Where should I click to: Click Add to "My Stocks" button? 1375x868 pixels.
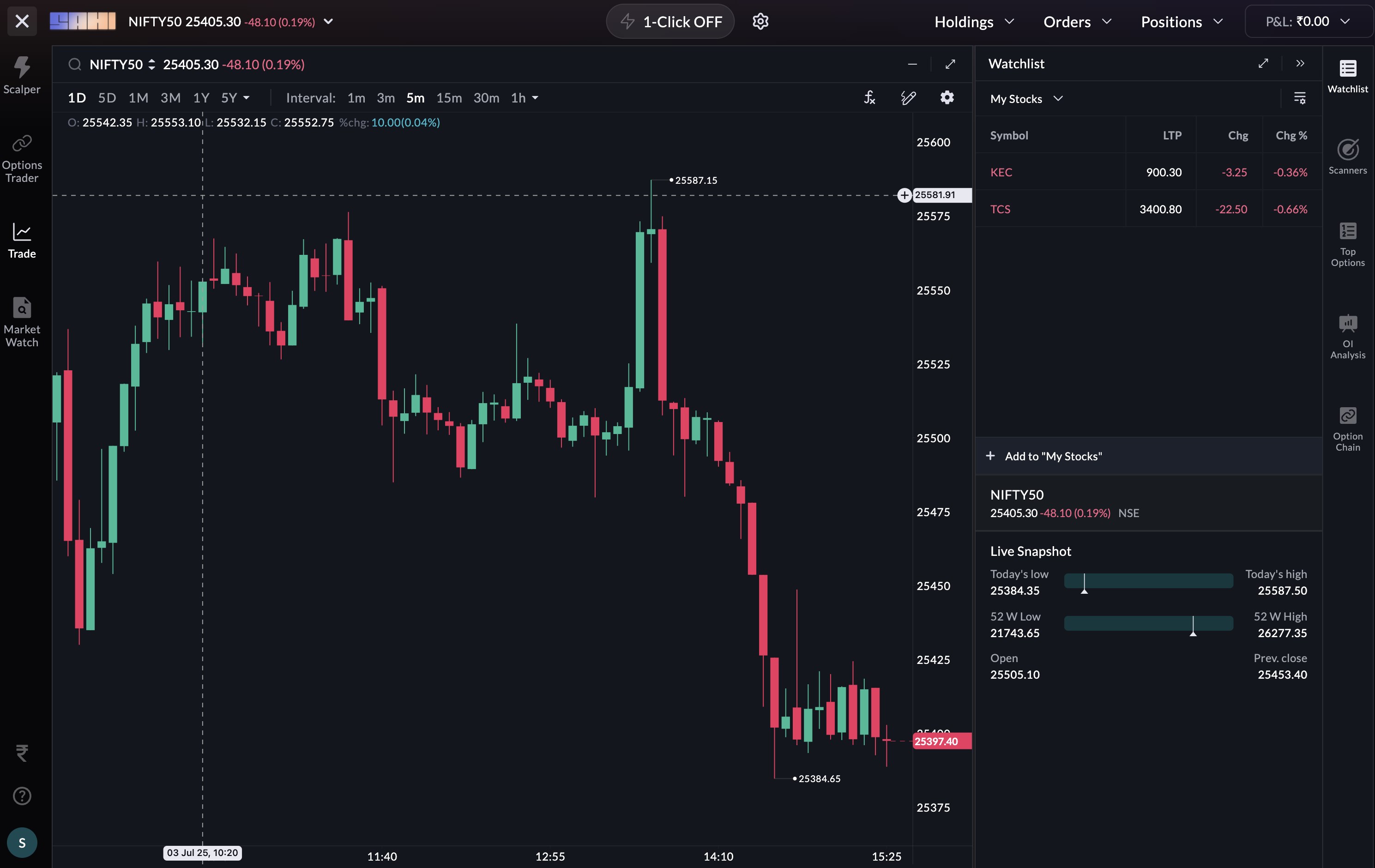click(x=1148, y=456)
